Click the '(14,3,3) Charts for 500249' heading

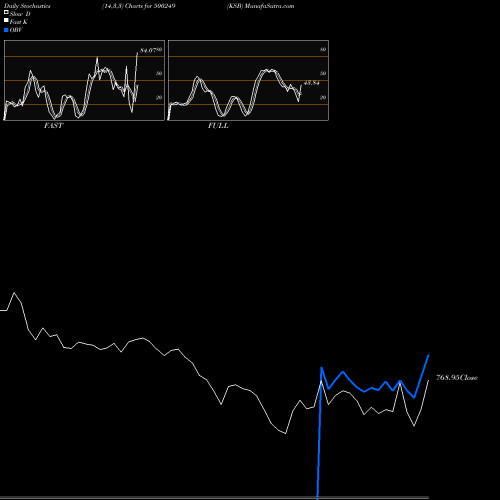pos(139,6)
